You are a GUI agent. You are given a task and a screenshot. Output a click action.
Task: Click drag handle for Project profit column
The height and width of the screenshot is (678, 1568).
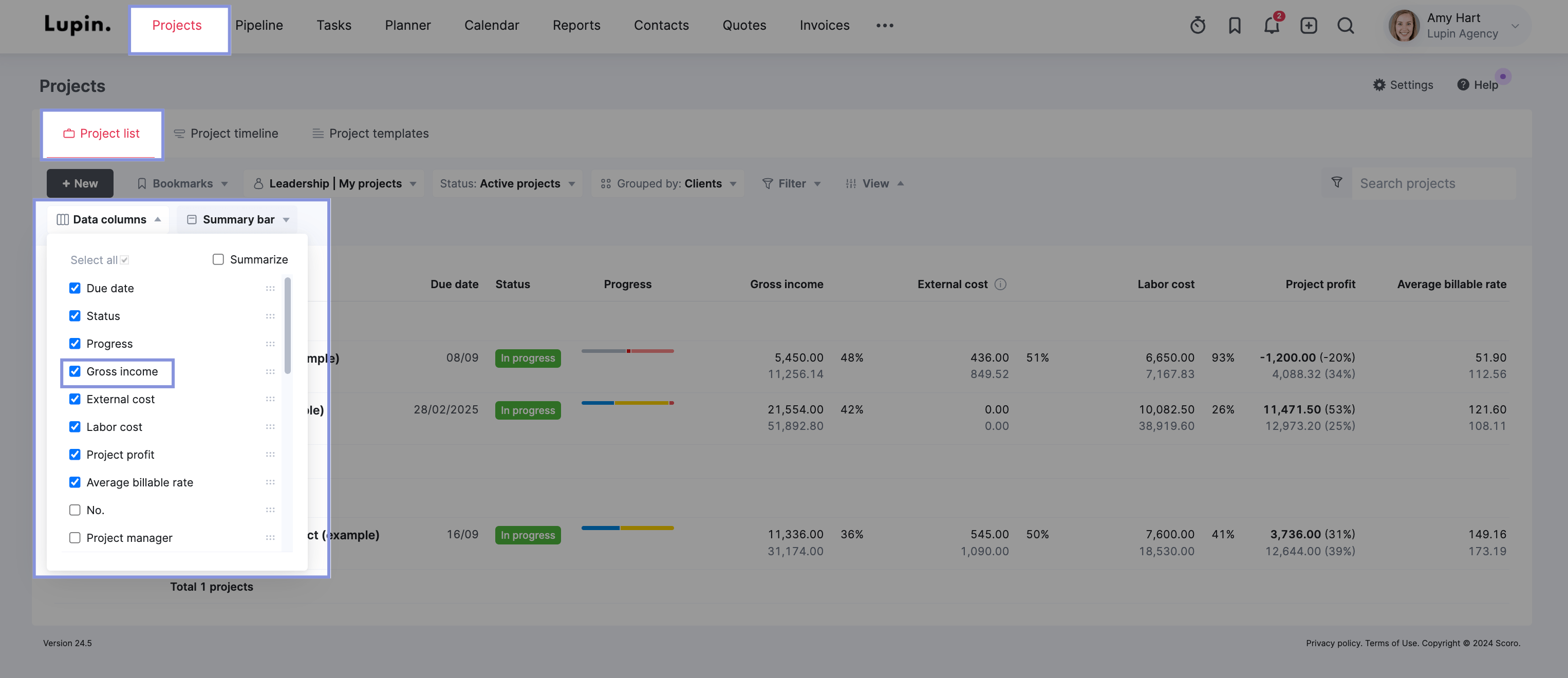coord(270,455)
